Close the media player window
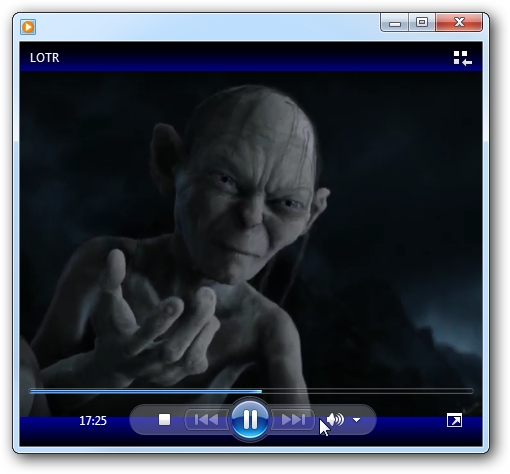The height and width of the screenshot is (474, 510). 459,23
